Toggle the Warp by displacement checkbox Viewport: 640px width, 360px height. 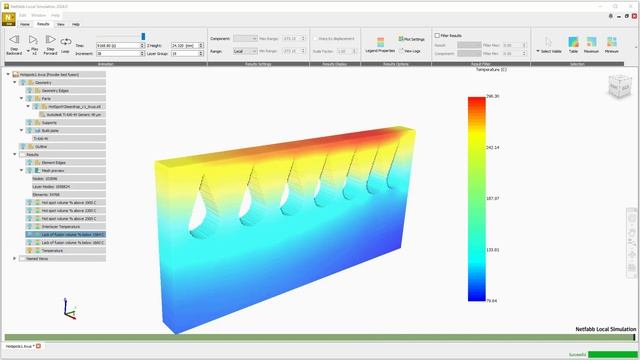click(x=315, y=38)
